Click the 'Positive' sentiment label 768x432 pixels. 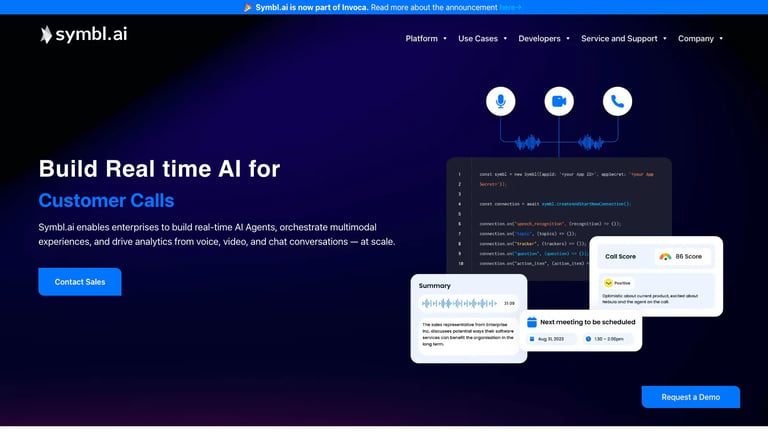(622, 283)
